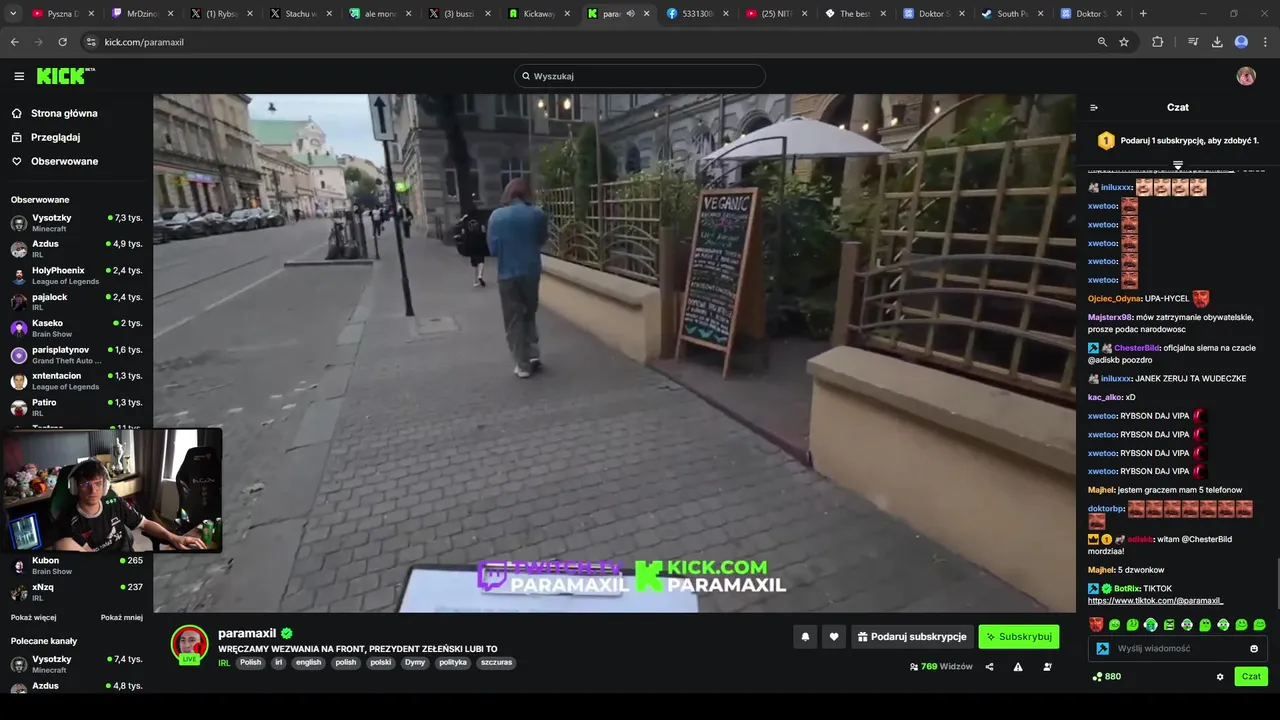Open Chrome profile avatar
This screenshot has width=1280, height=720.
[x=1241, y=42]
